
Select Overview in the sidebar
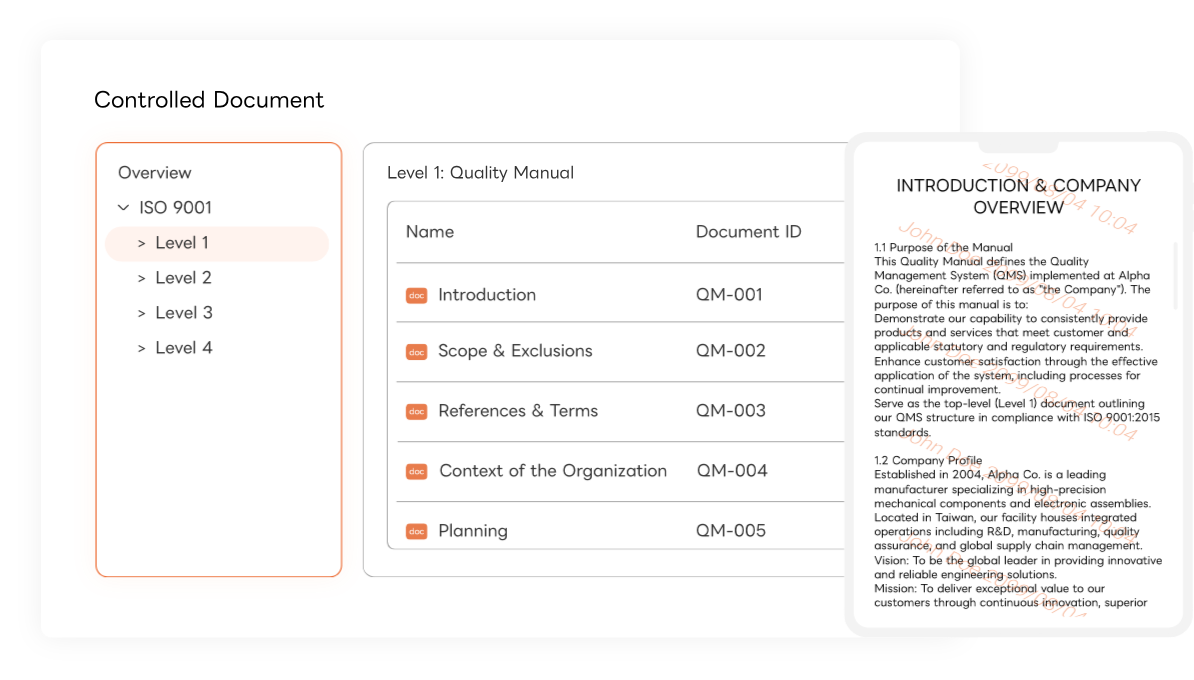155,173
